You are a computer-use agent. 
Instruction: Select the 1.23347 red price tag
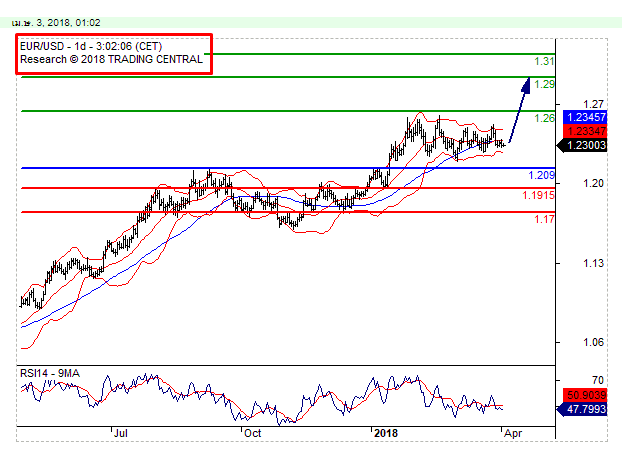coord(586,131)
